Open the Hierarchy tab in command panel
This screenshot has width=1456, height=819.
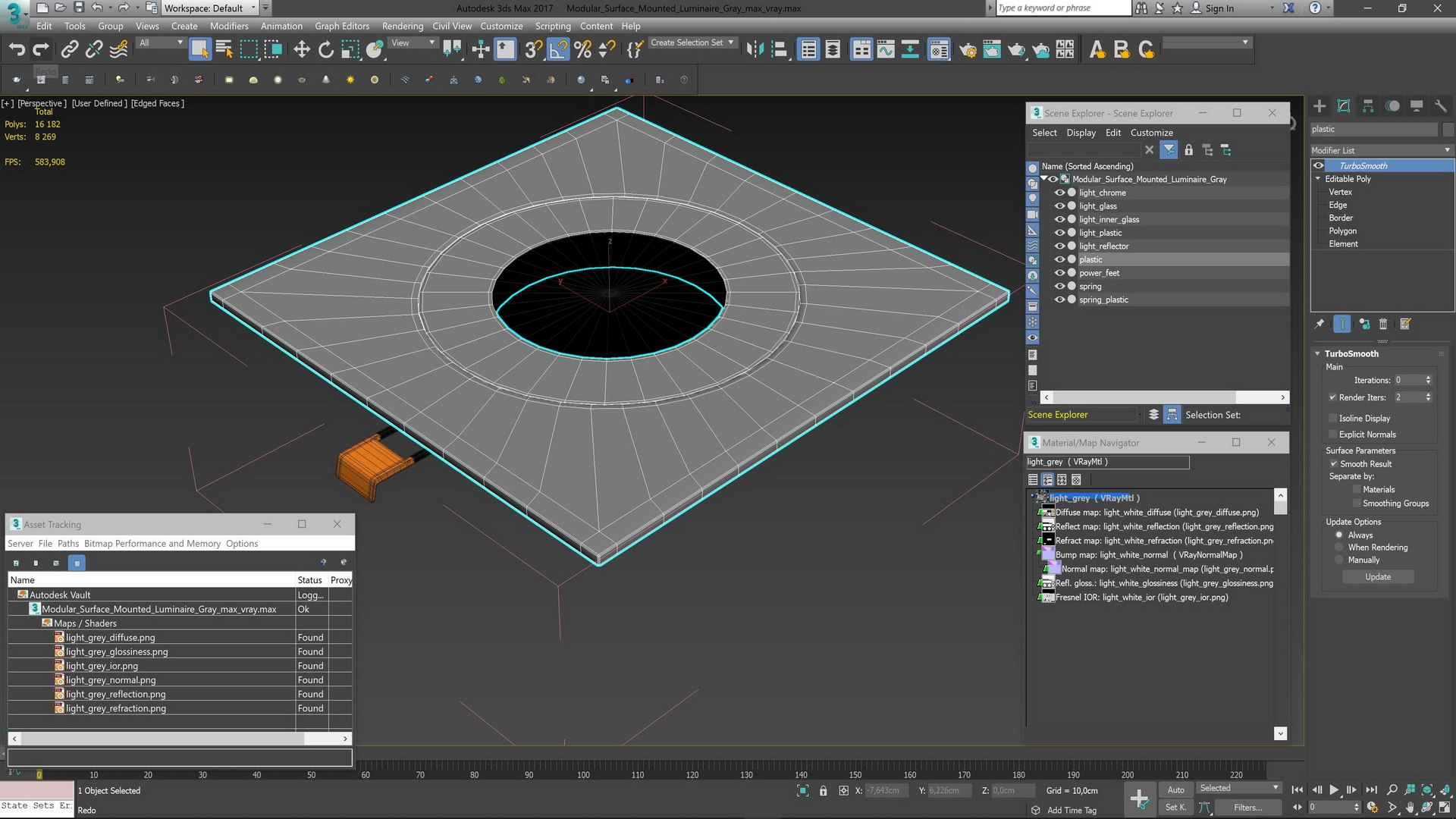(x=1368, y=106)
